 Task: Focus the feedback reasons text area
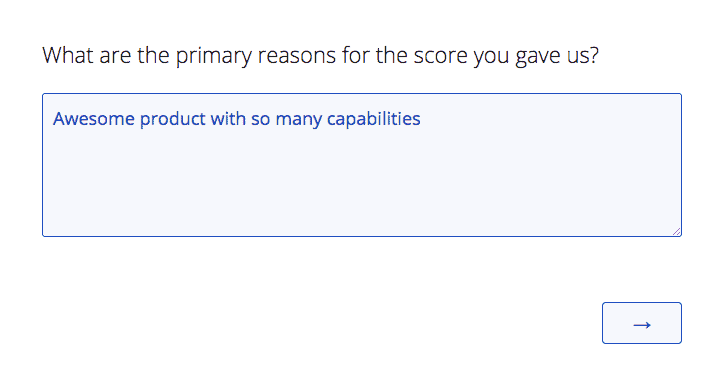[x=362, y=165]
